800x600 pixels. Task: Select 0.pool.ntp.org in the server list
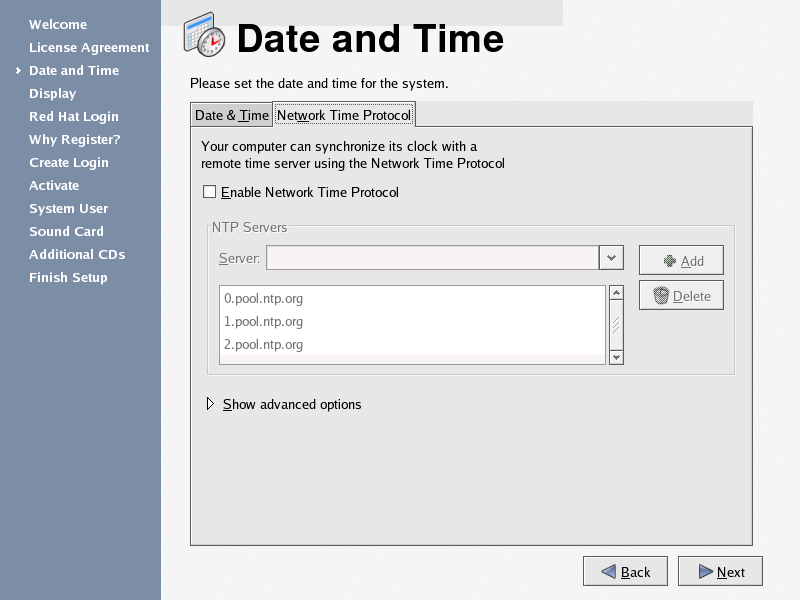coord(263,298)
